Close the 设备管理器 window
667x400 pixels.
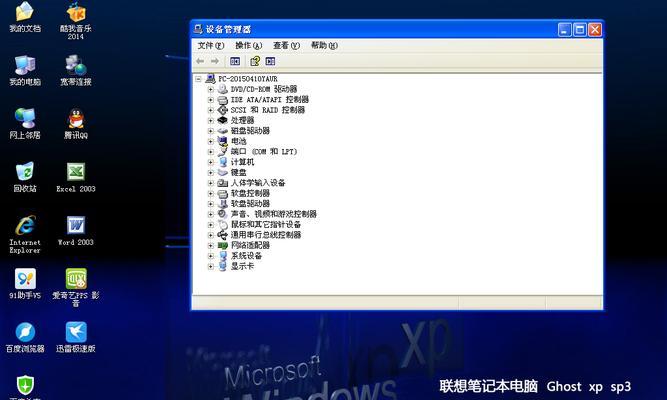[x=595, y=30]
